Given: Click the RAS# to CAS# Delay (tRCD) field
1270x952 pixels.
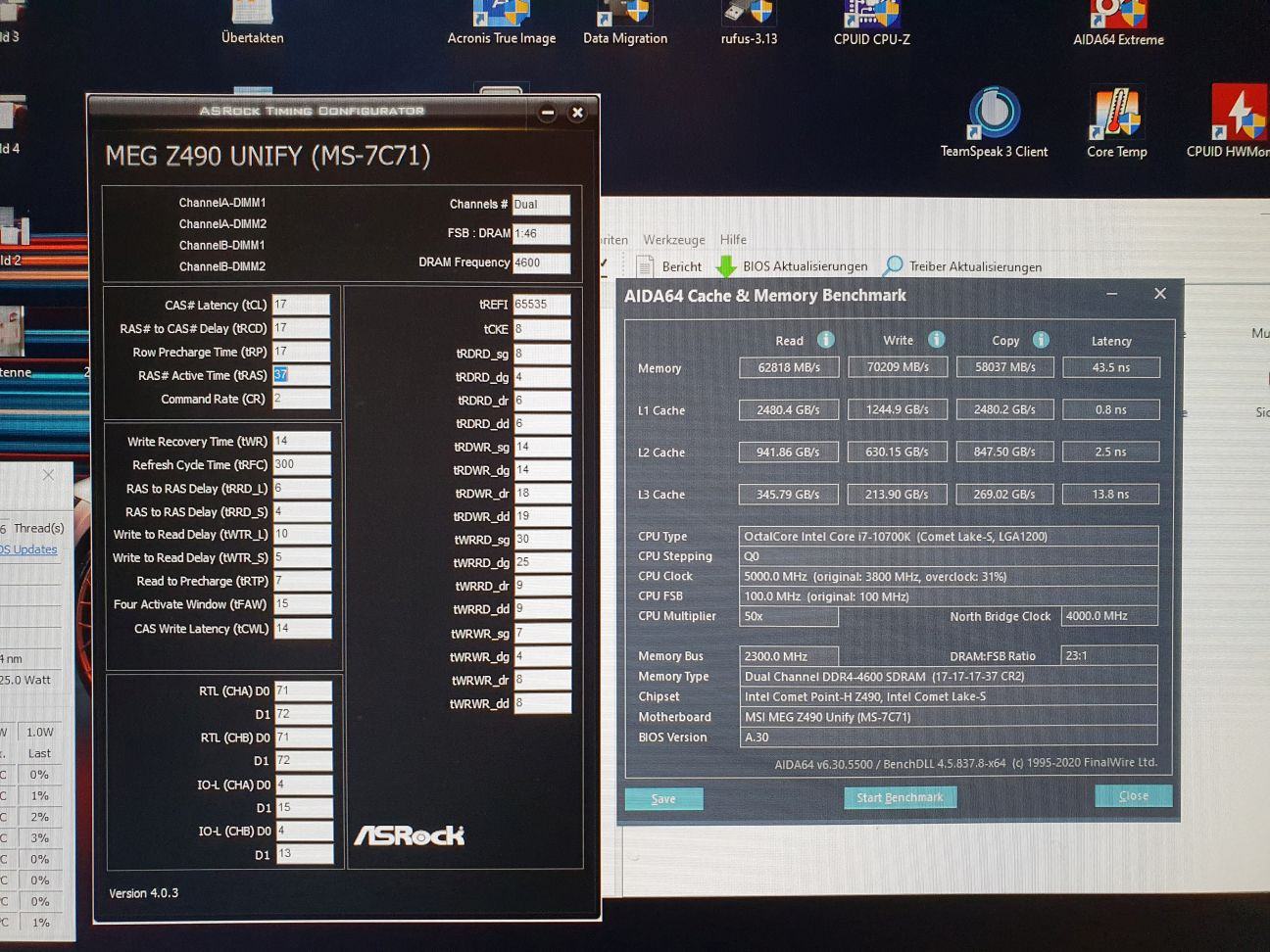Looking at the screenshot, I should point(301,328).
